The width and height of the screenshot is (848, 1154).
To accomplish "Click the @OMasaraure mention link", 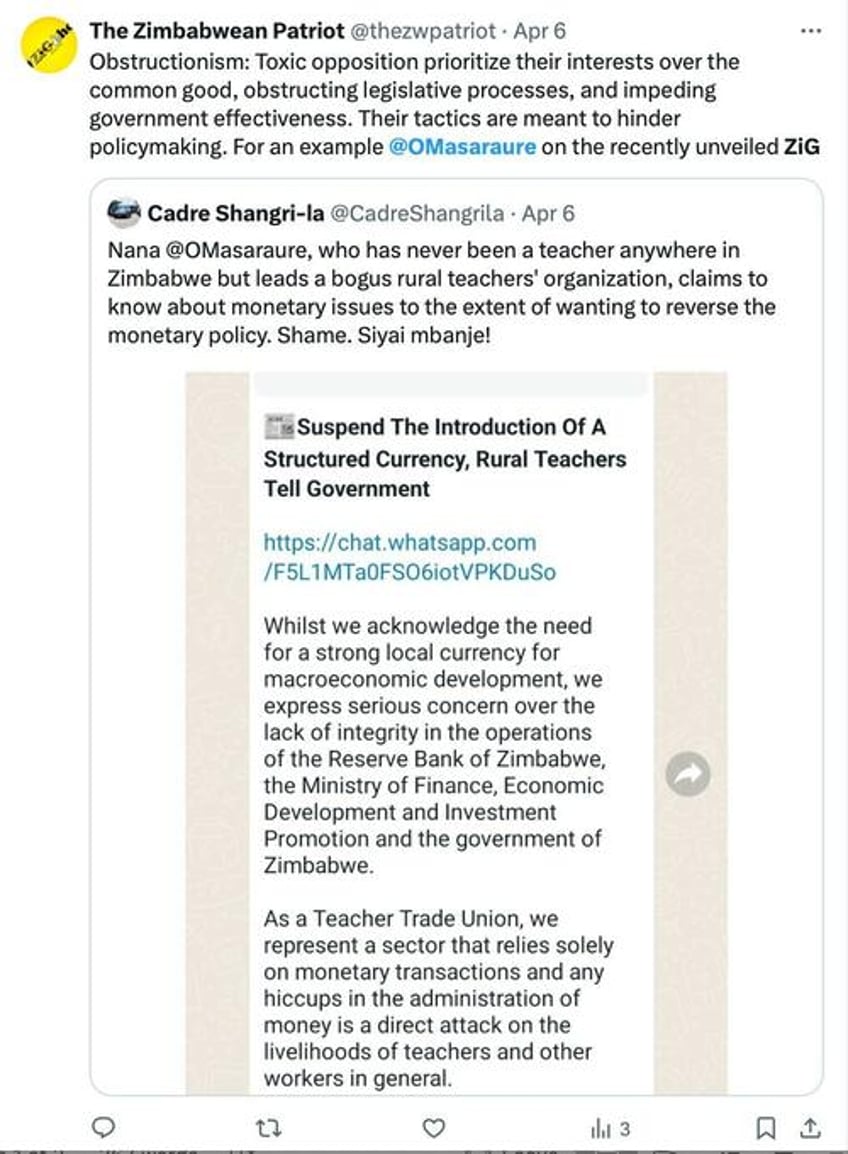I will point(462,146).
